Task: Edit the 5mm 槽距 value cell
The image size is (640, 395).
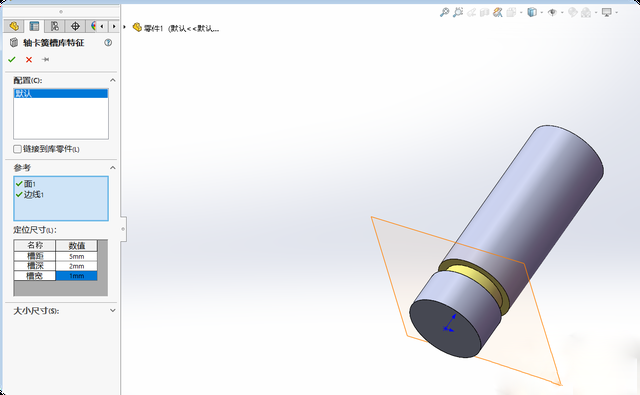Action: click(x=77, y=256)
